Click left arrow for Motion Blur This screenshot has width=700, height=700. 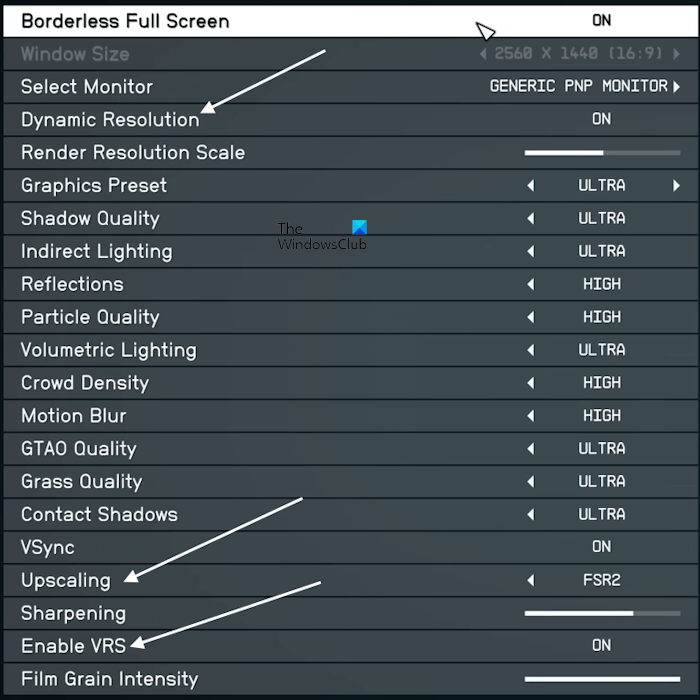point(531,416)
